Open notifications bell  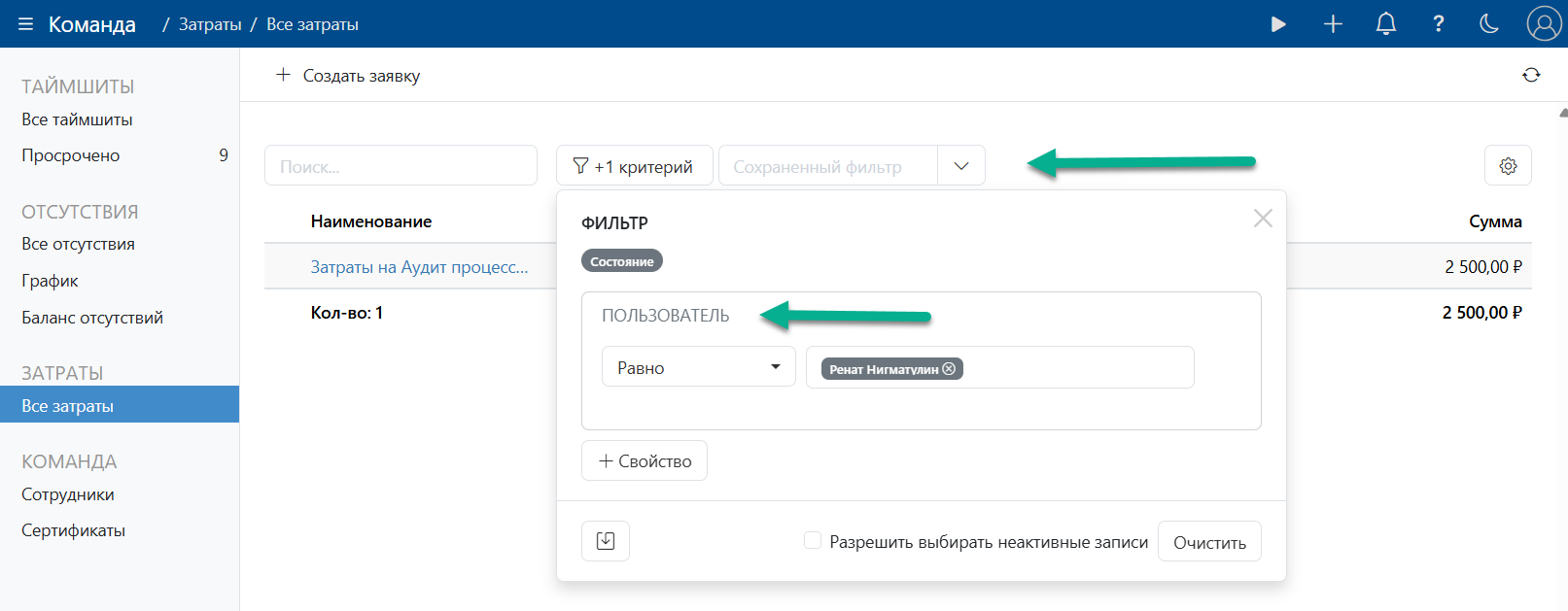coord(1386,24)
